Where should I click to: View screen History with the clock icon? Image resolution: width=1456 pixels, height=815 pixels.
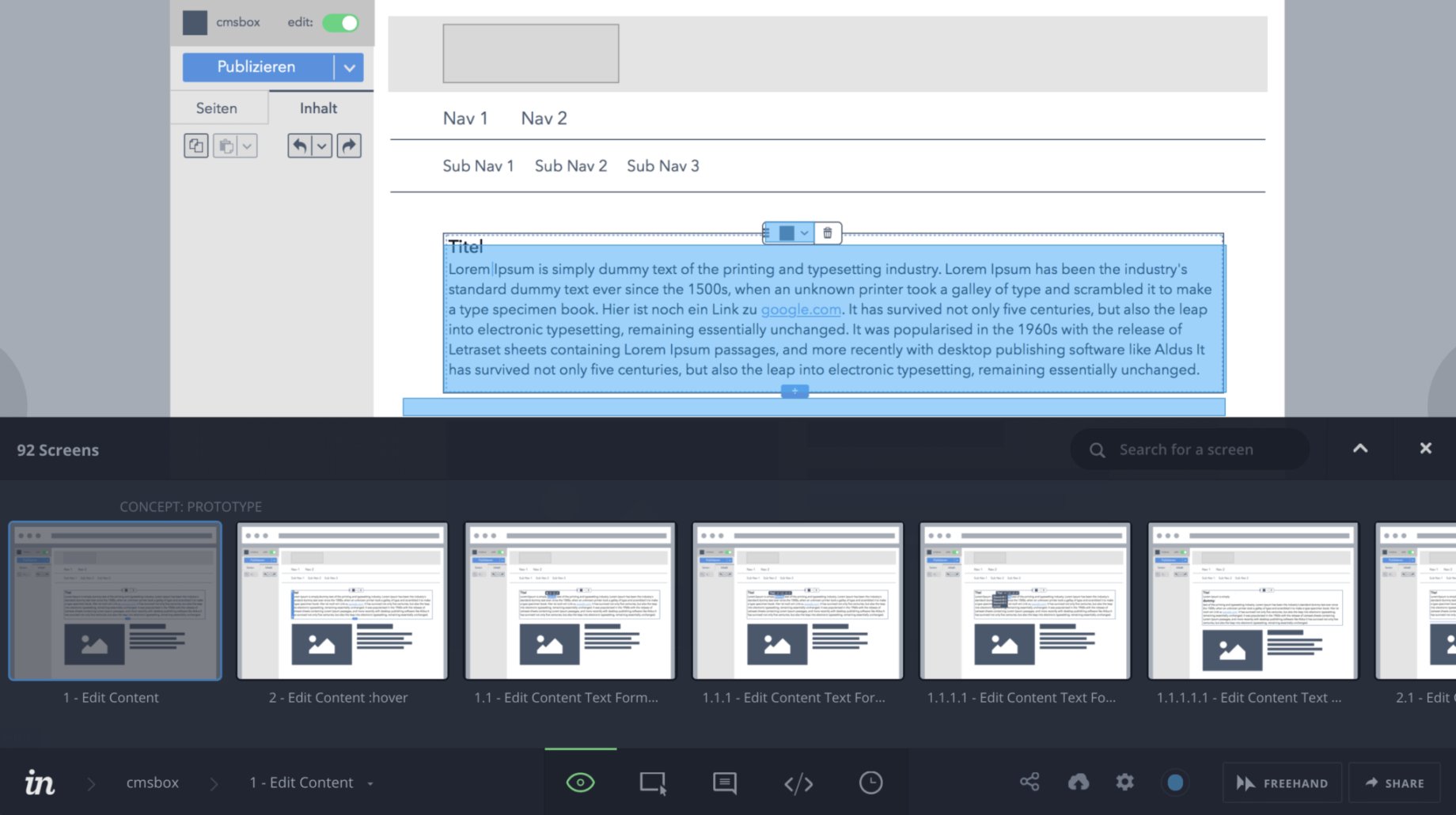tap(870, 783)
